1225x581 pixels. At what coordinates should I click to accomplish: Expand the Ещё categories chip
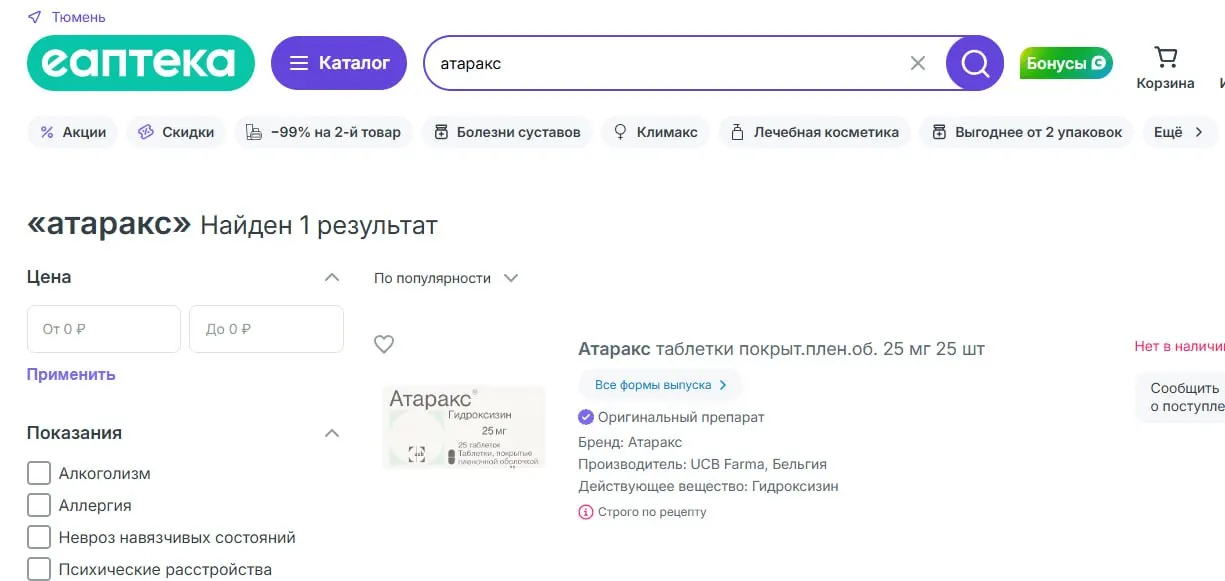click(1179, 132)
